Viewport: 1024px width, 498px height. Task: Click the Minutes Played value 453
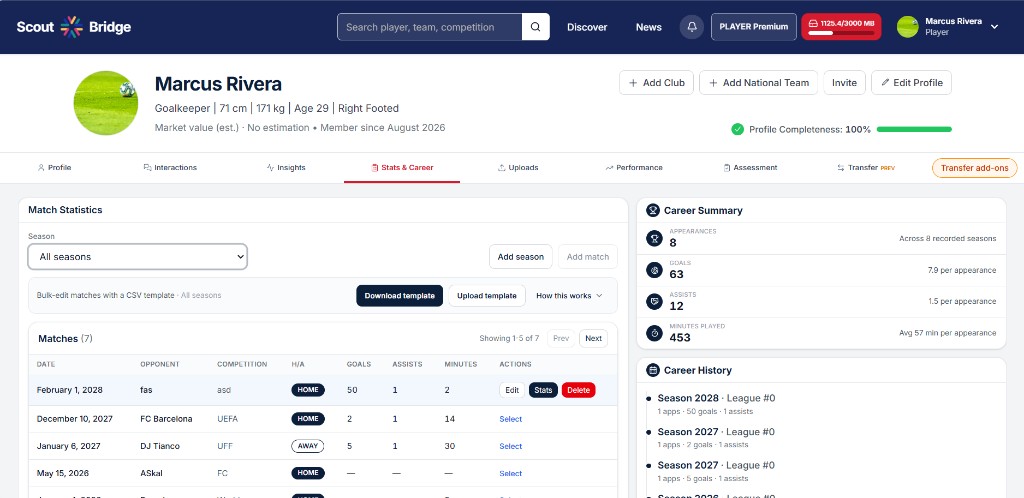(680, 337)
